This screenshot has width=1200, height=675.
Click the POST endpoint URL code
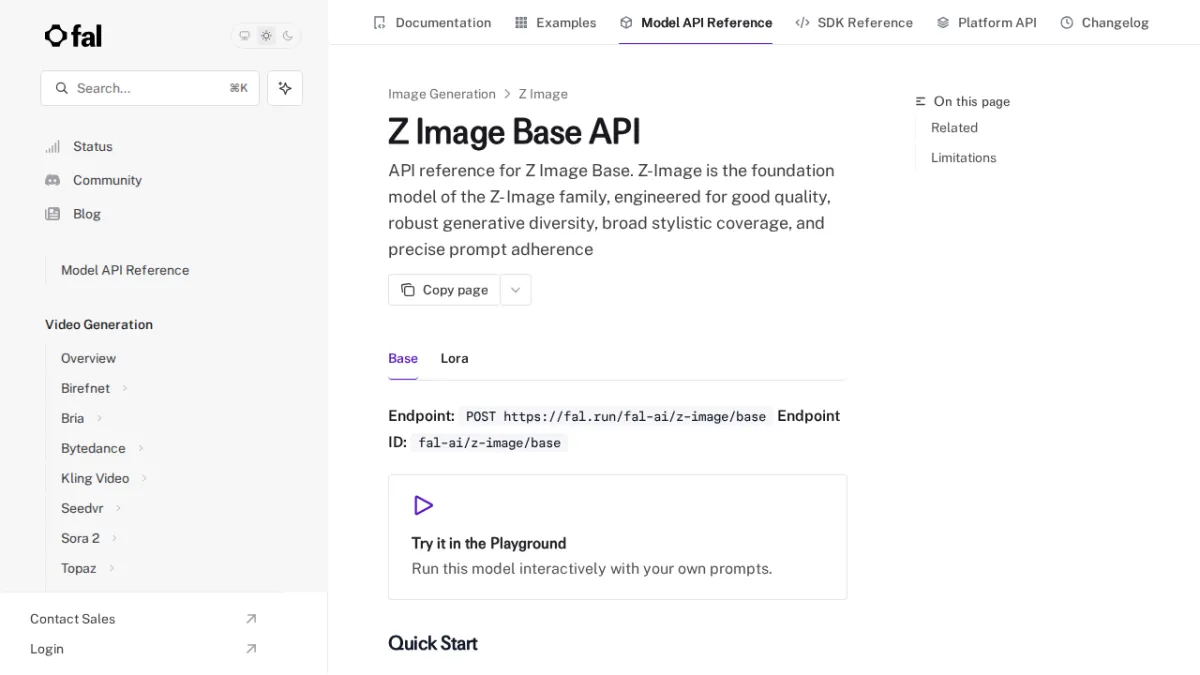click(x=616, y=416)
